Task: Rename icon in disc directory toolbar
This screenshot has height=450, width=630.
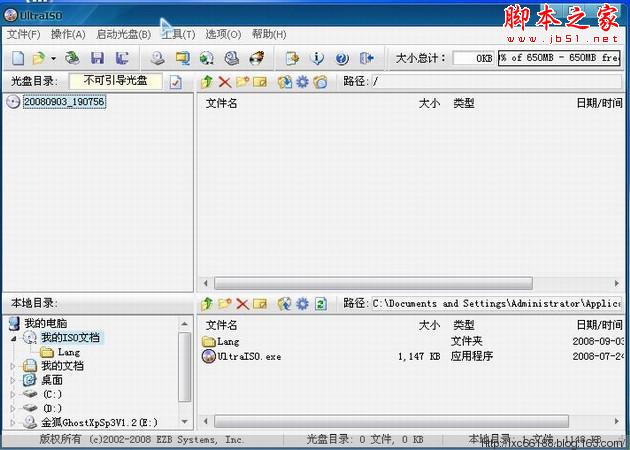Action: point(260,82)
